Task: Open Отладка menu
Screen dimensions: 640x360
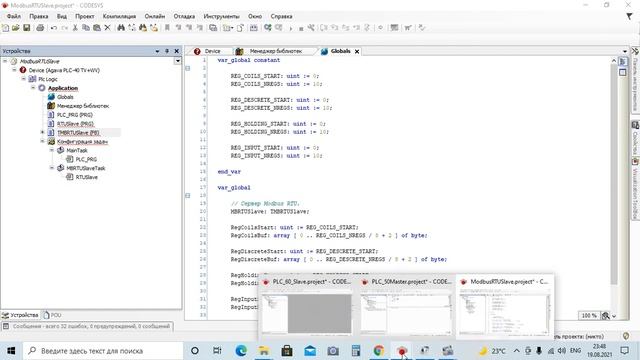Action: [184, 16]
